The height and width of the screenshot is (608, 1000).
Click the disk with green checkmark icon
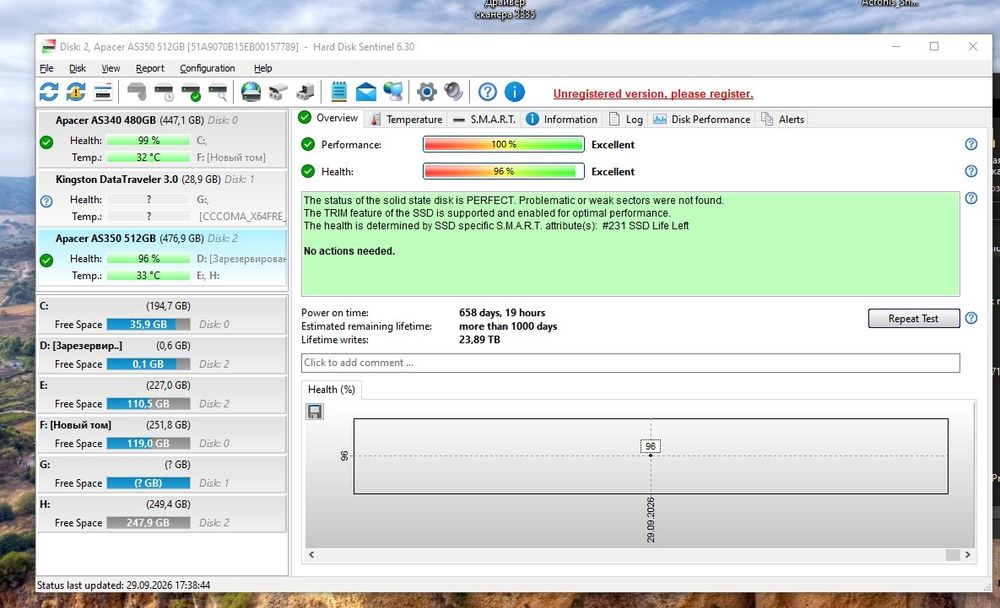click(191, 92)
